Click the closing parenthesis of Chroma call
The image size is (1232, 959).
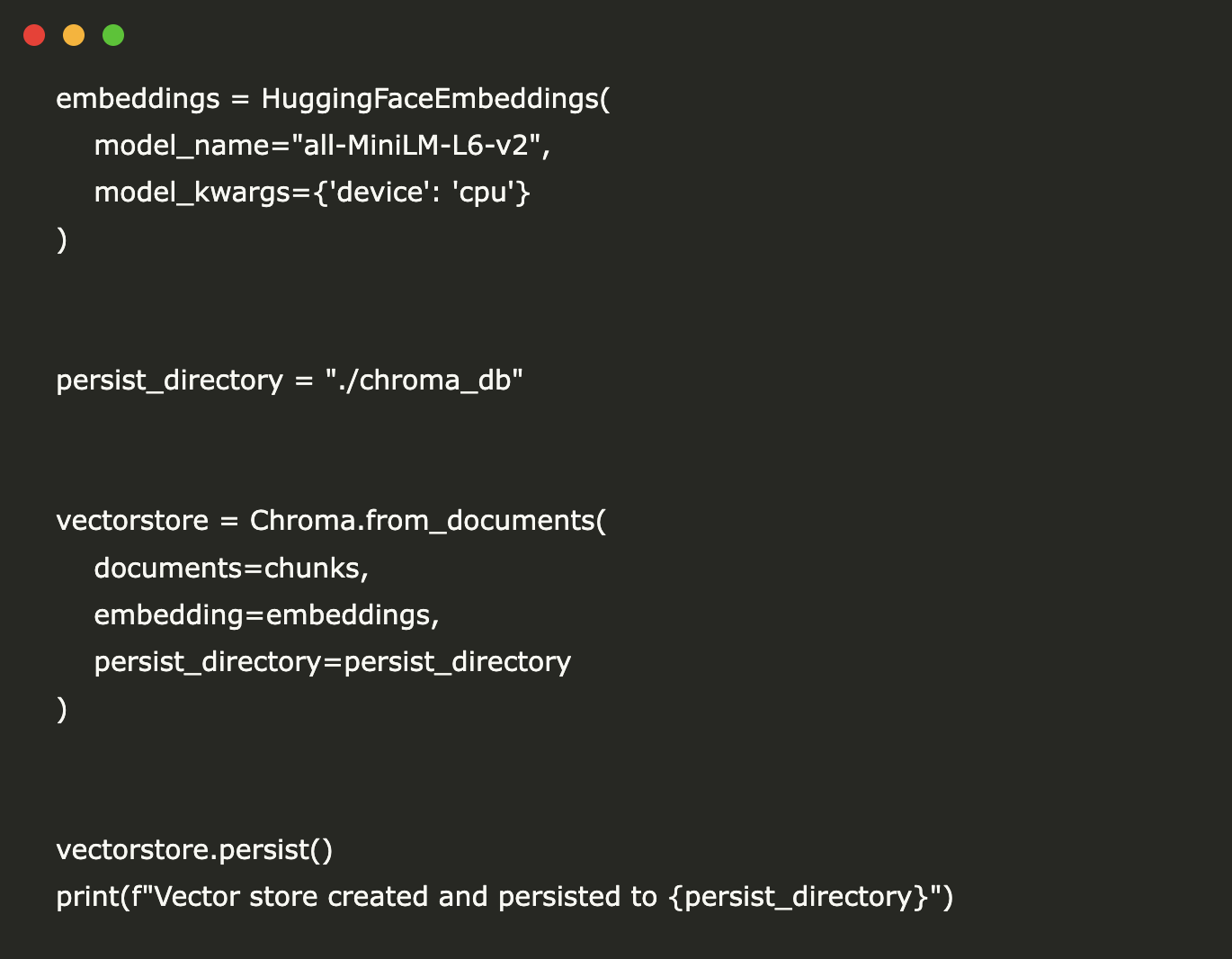pos(61,709)
